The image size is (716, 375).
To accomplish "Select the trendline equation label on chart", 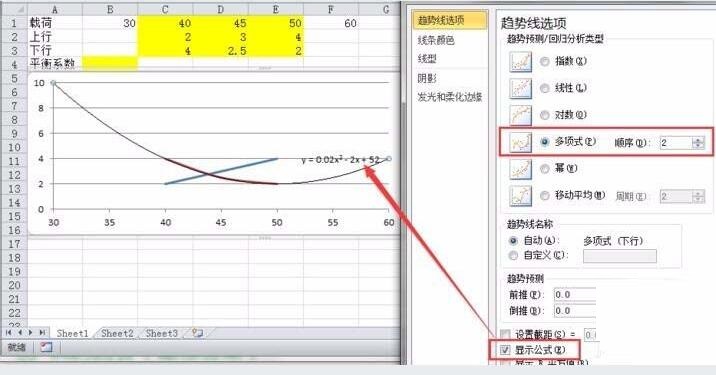I will (341, 160).
